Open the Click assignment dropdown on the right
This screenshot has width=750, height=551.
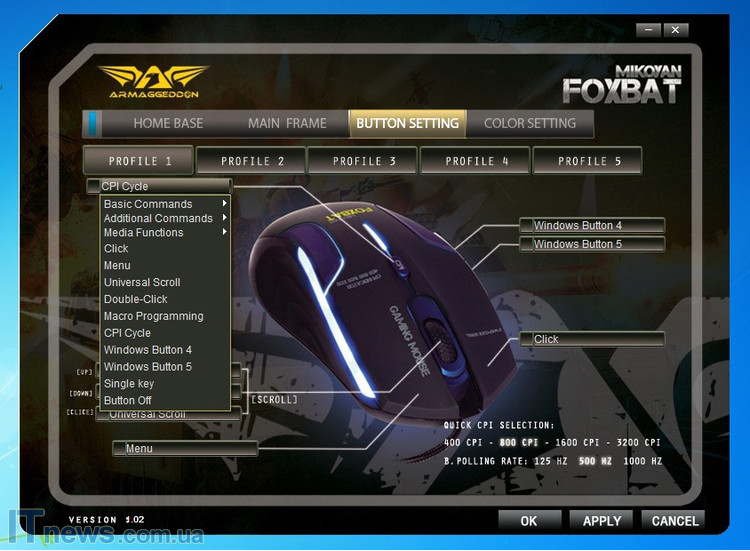click(591, 339)
